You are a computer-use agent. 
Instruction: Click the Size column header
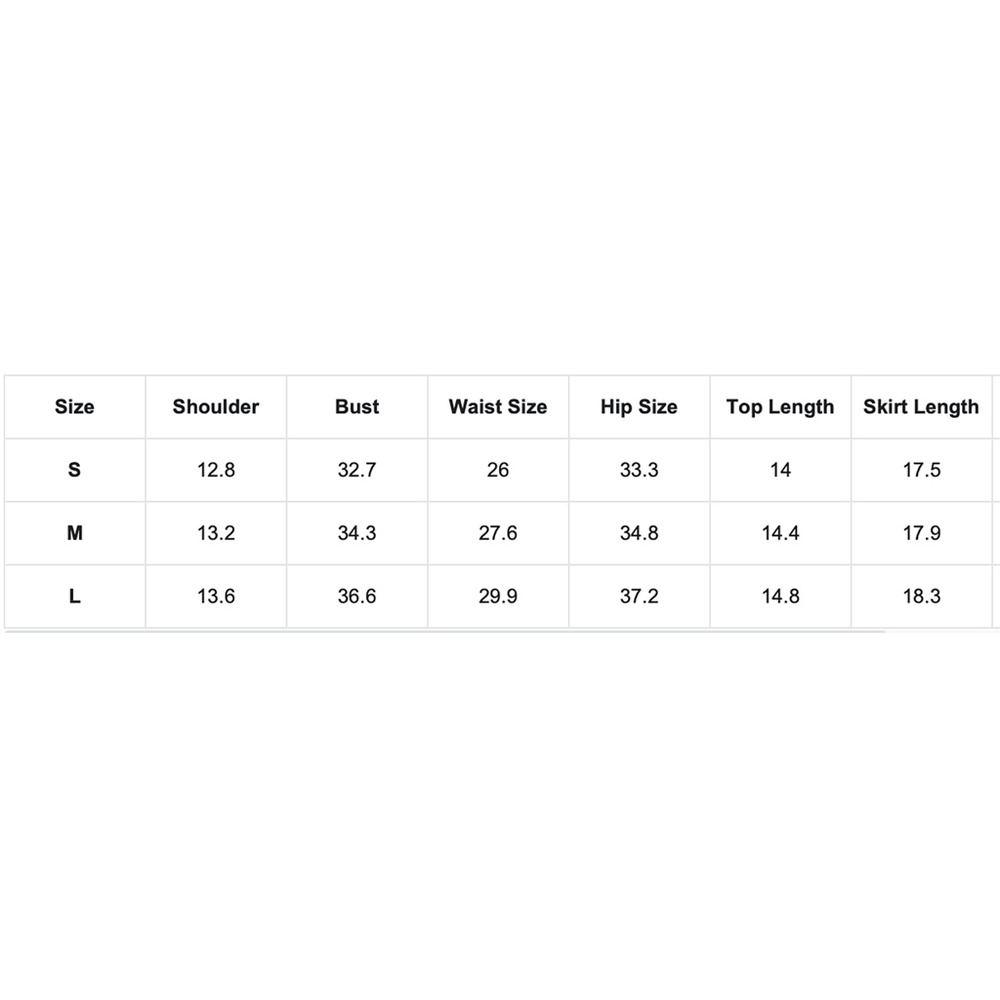75,407
